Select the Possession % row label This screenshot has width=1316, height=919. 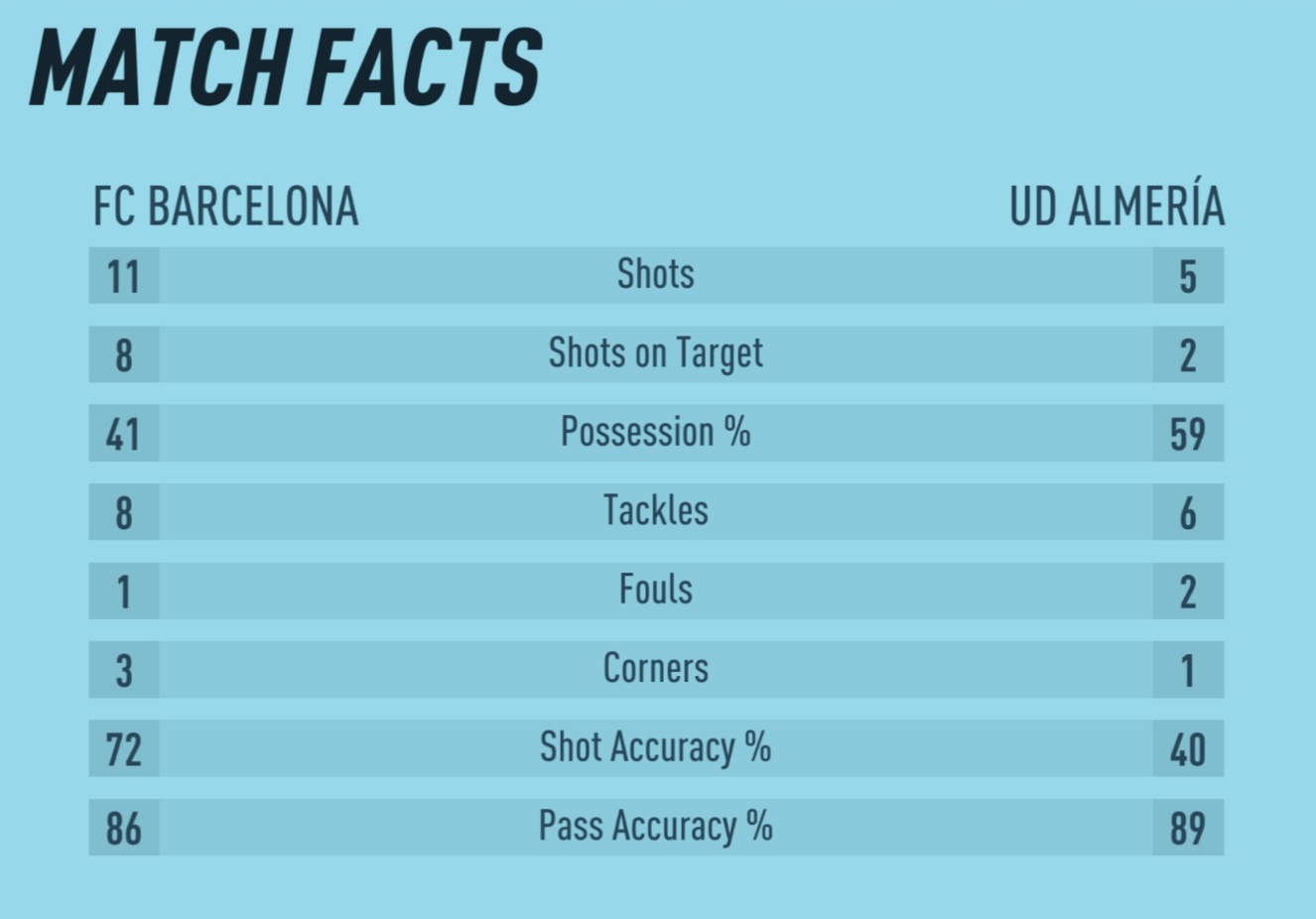click(655, 432)
